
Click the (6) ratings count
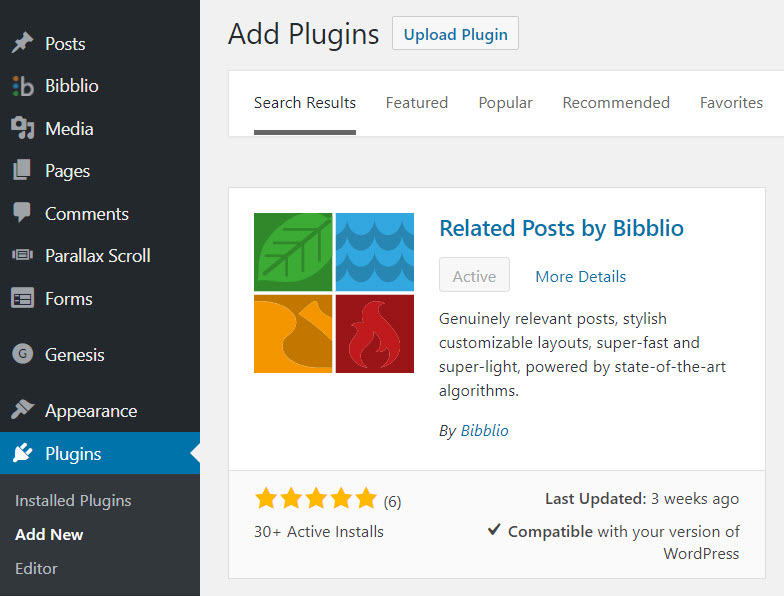pyautogui.click(x=392, y=502)
